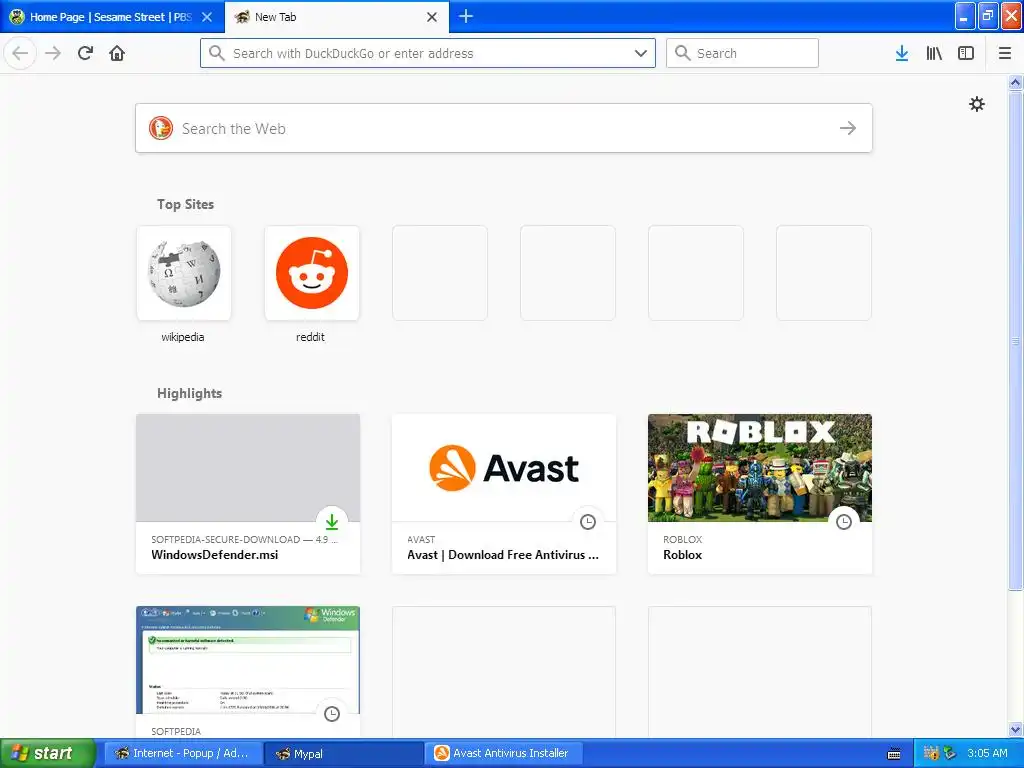
Task: Go back with the back arrow button
Action: tap(20, 53)
